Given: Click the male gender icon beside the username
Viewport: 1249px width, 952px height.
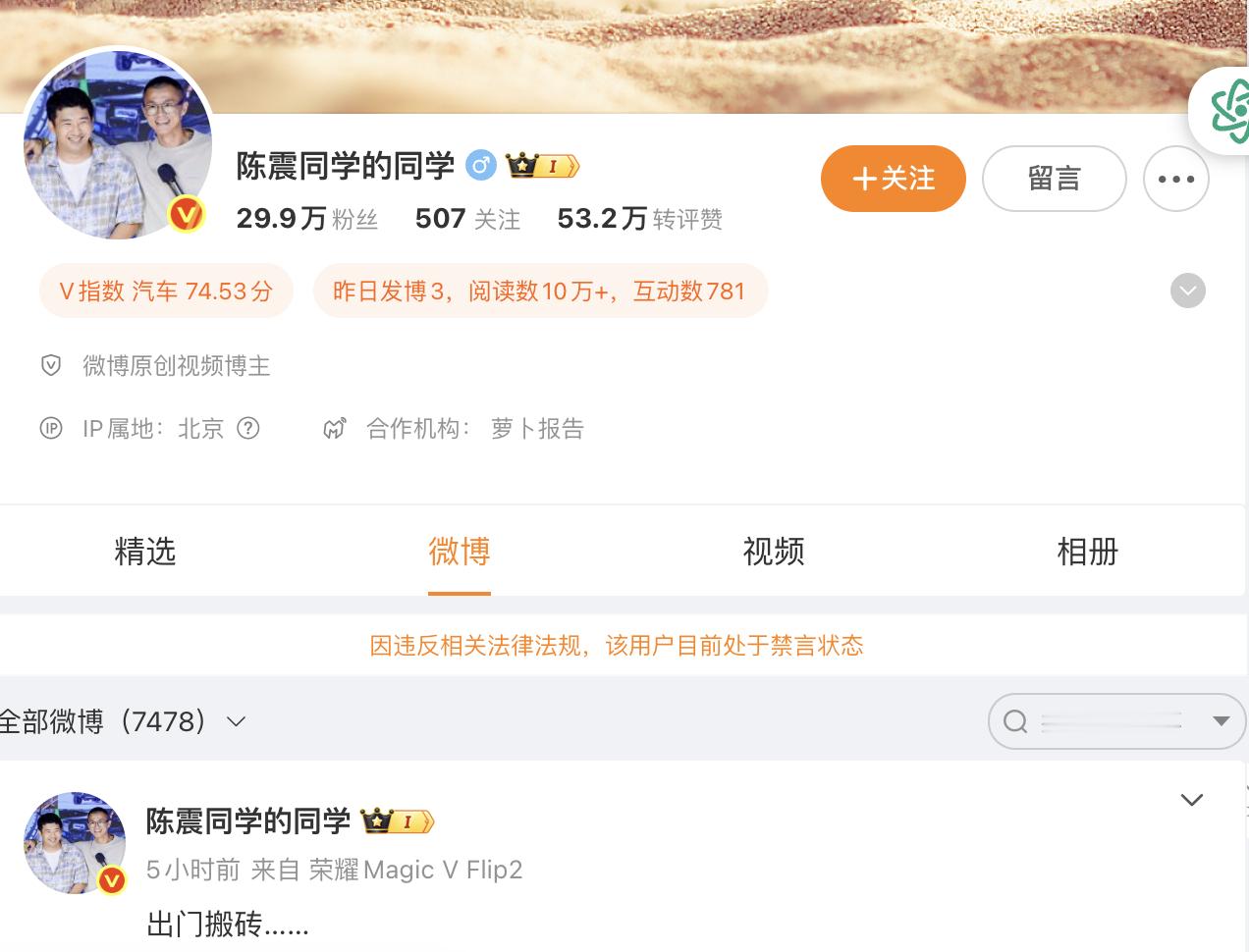Looking at the screenshot, I should pos(480,166).
